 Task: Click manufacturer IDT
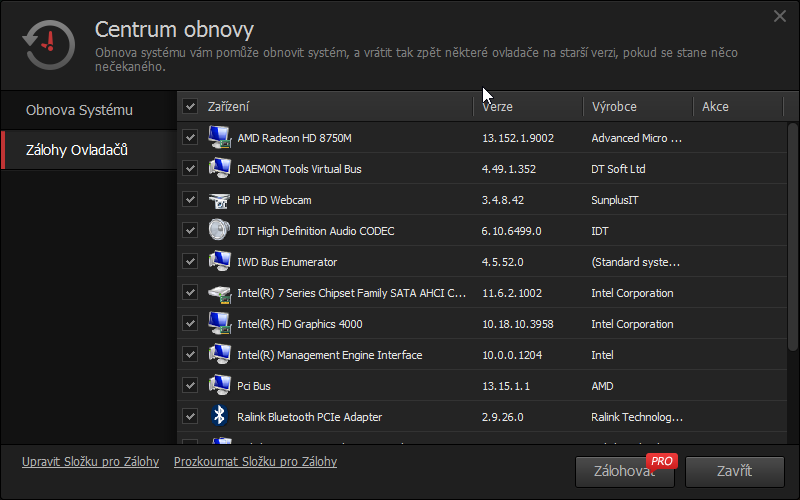coord(600,231)
